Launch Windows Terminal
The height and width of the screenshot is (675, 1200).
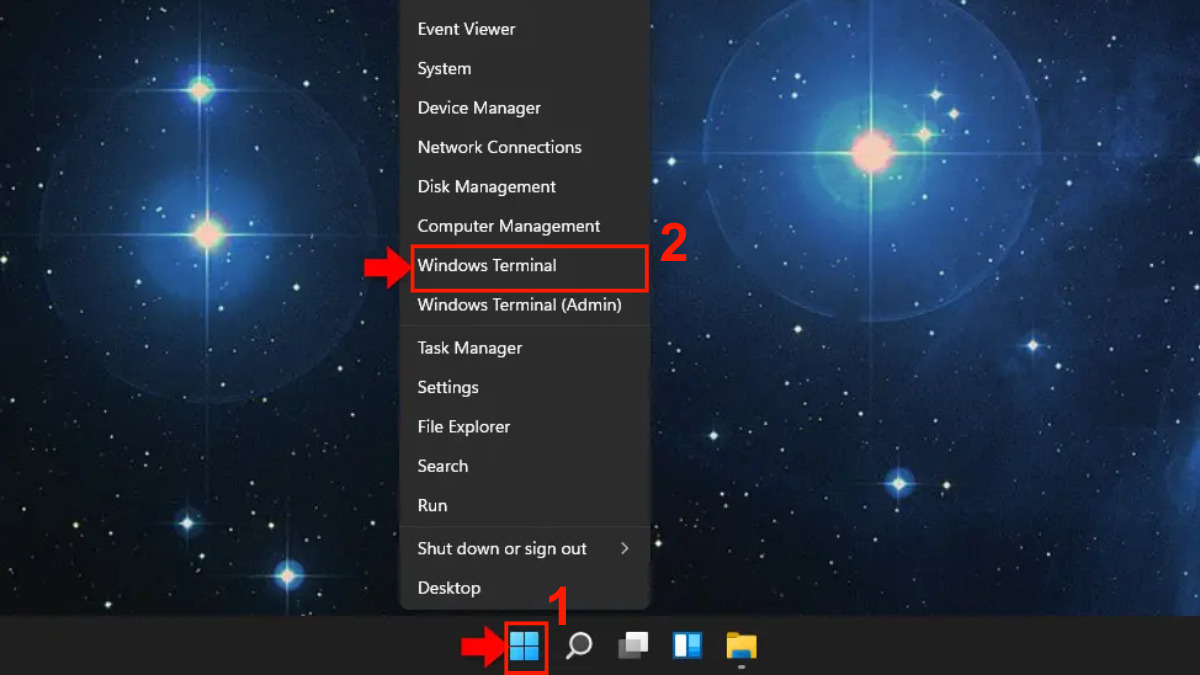click(x=525, y=266)
